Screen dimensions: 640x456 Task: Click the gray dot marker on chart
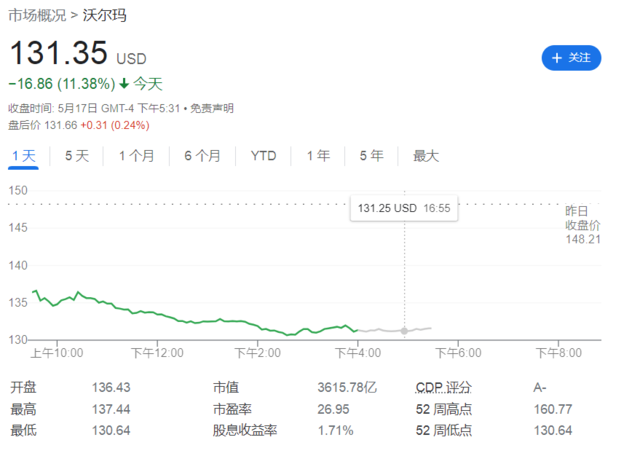(404, 330)
